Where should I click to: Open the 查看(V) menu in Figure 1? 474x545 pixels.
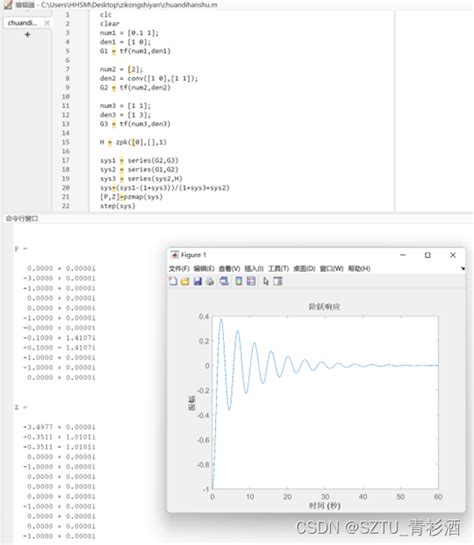click(229, 268)
